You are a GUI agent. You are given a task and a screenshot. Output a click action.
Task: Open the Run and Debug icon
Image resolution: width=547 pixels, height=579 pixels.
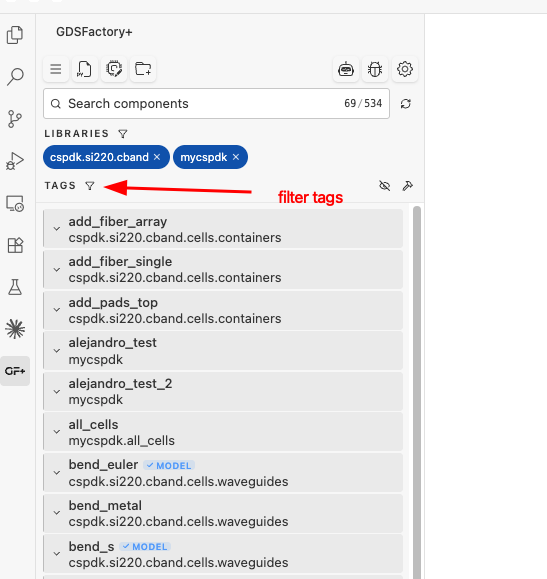(15, 161)
